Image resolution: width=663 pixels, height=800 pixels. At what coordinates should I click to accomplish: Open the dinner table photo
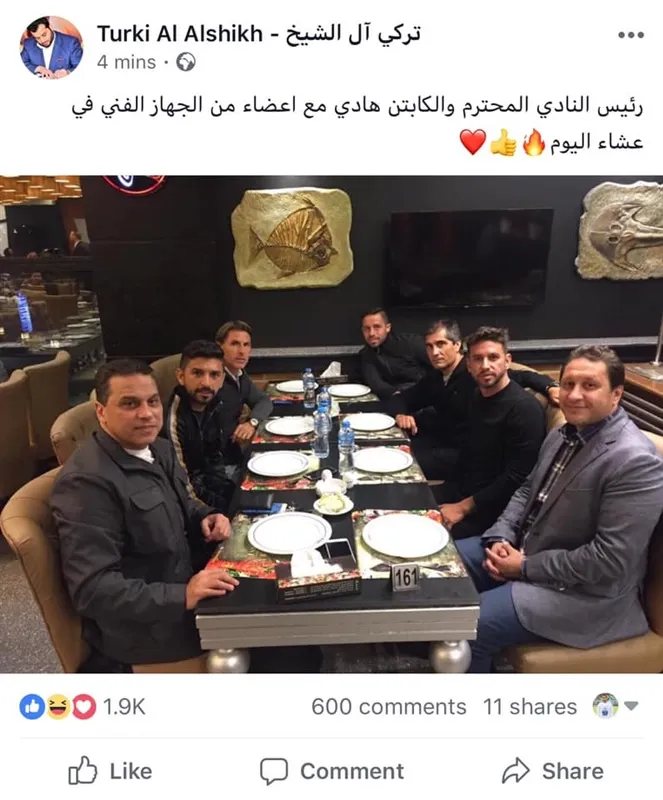331,424
